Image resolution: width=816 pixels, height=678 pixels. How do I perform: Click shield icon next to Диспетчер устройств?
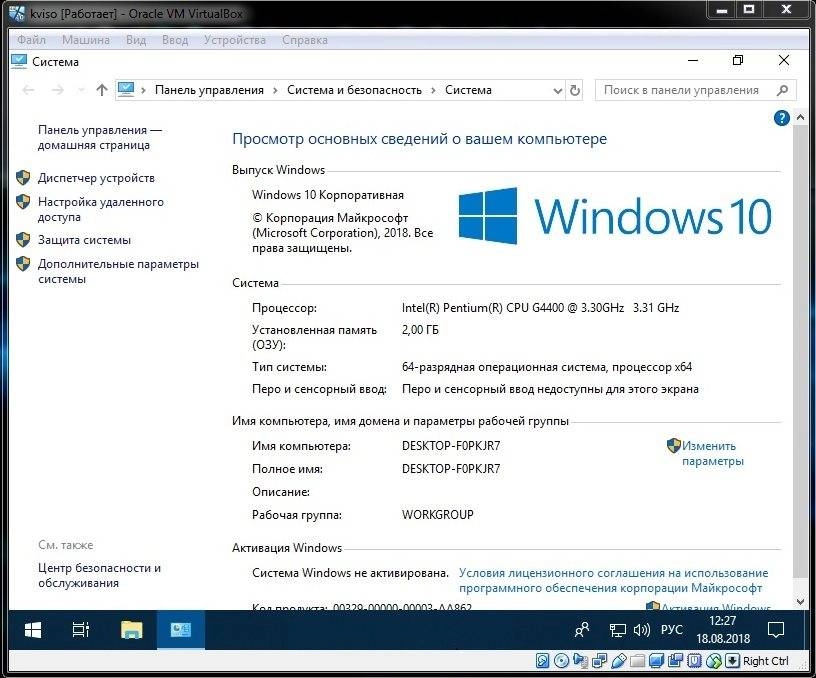click(x=23, y=177)
